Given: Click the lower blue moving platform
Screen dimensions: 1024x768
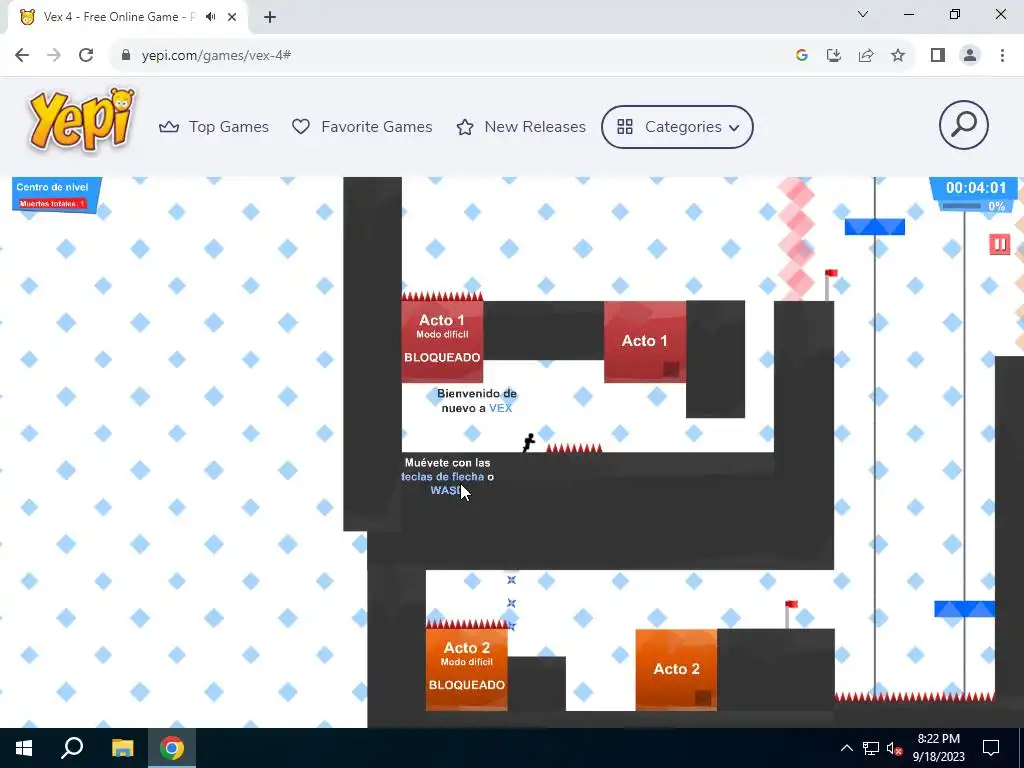Looking at the screenshot, I should (x=965, y=609).
